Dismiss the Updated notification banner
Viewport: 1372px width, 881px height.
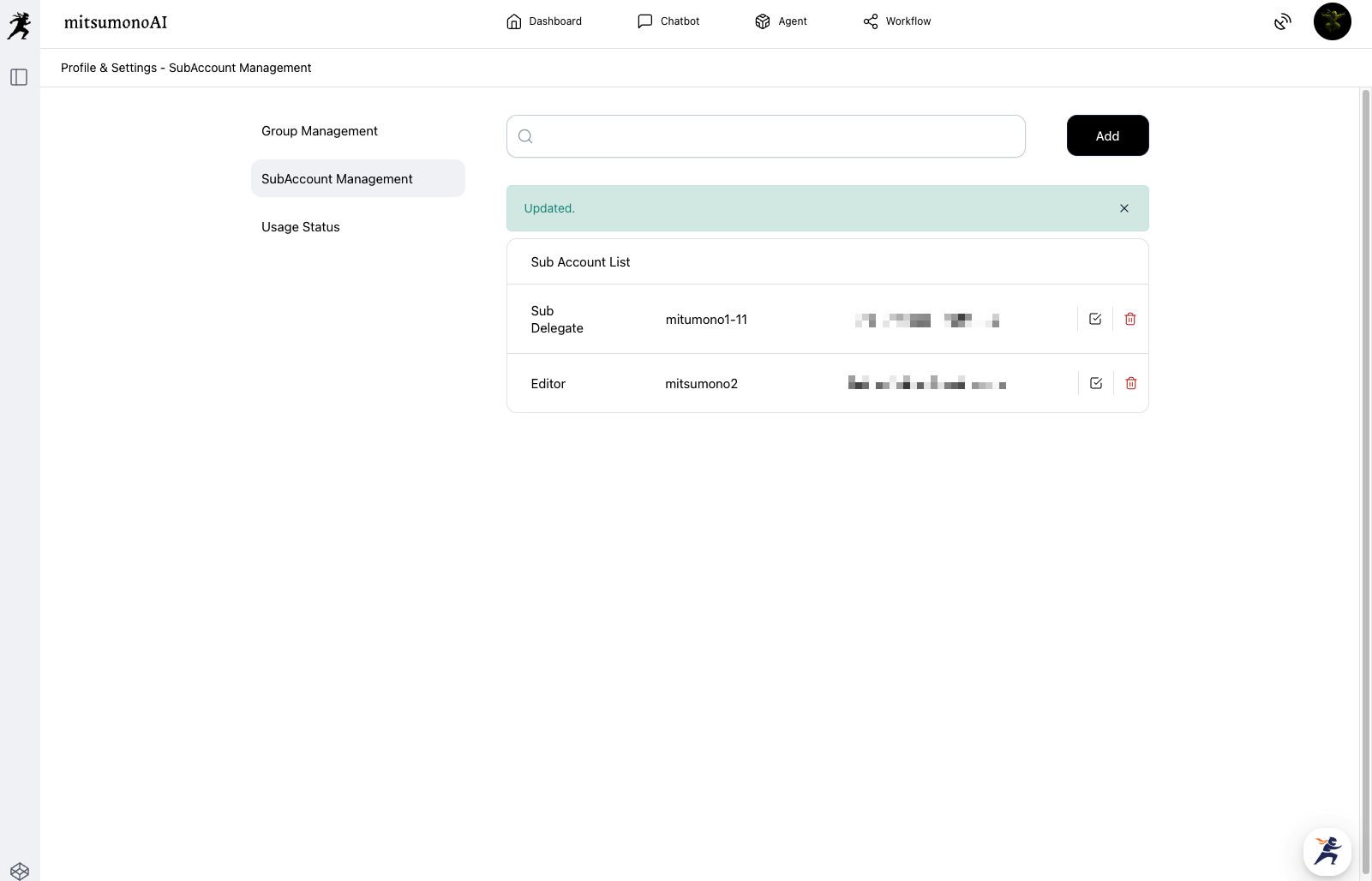(x=1124, y=208)
